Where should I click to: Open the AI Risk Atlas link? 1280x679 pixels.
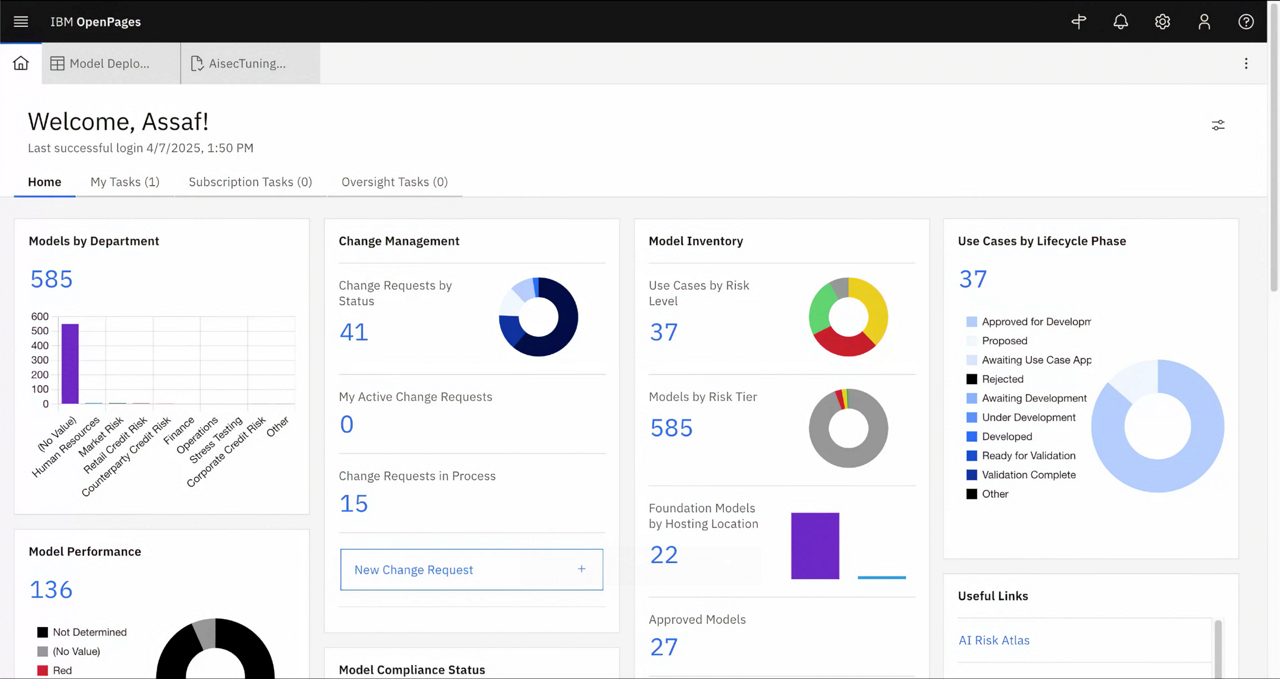point(994,640)
